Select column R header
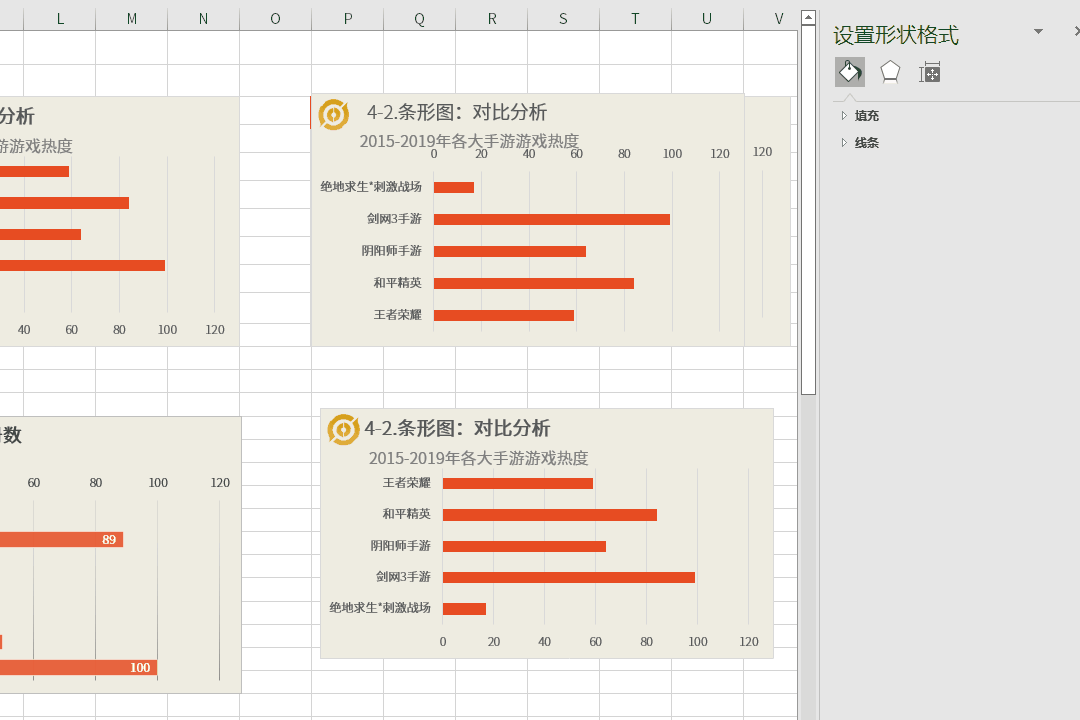 (x=492, y=19)
